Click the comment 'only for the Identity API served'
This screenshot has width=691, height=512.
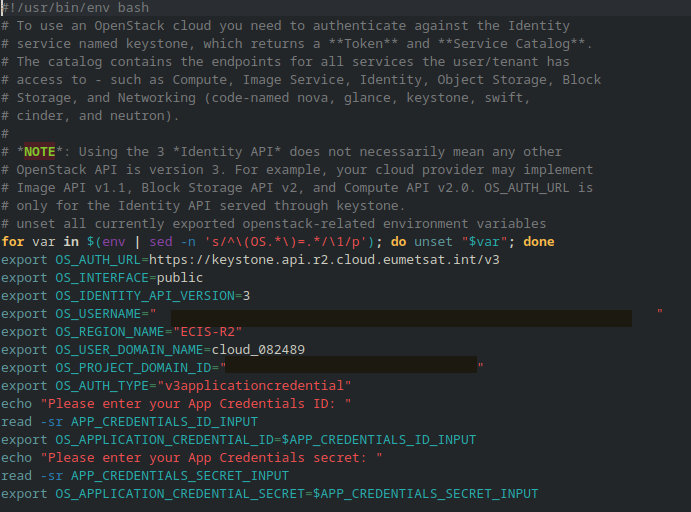click(203, 206)
